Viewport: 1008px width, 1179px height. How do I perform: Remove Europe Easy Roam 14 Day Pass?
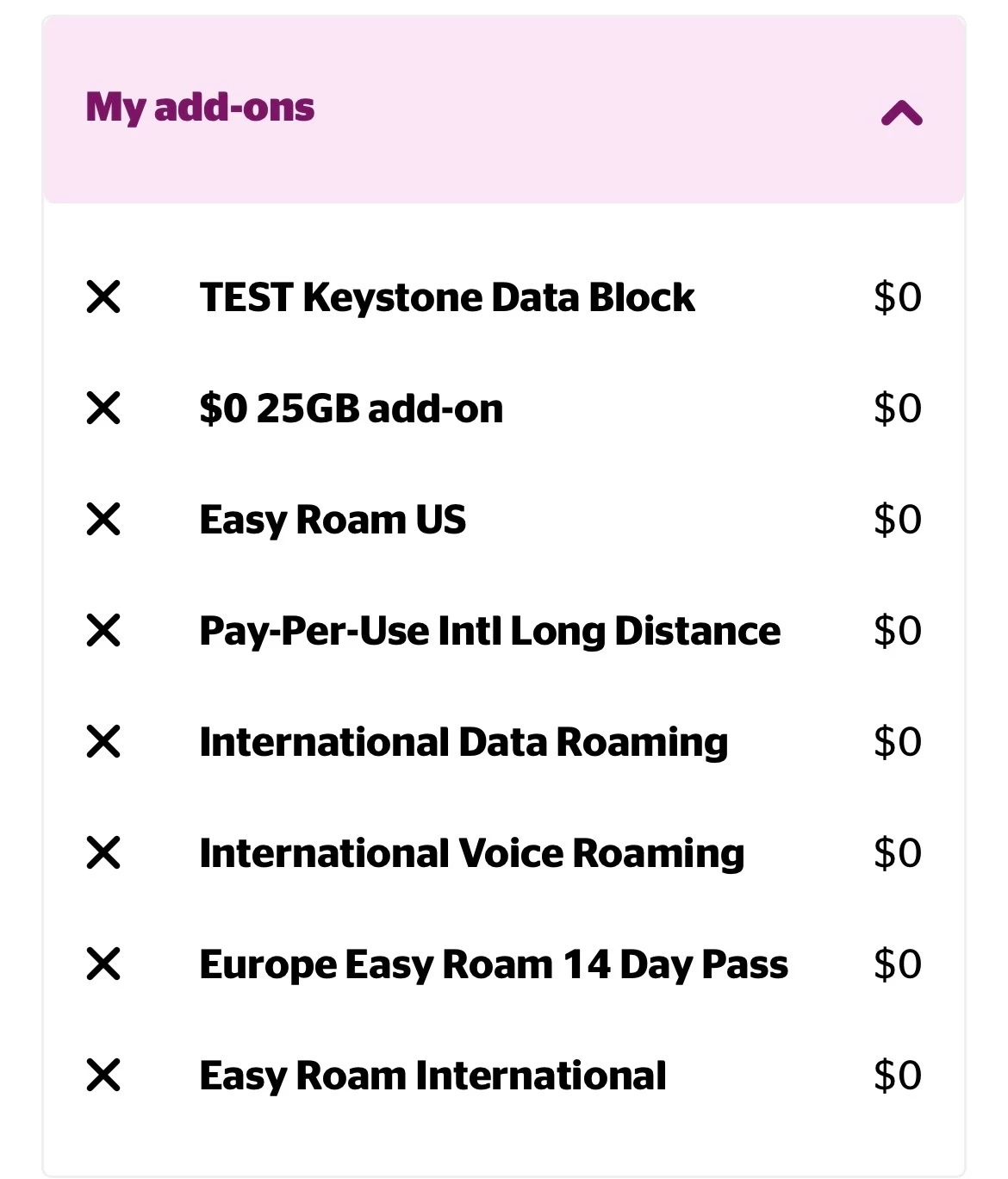[x=103, y=964]
